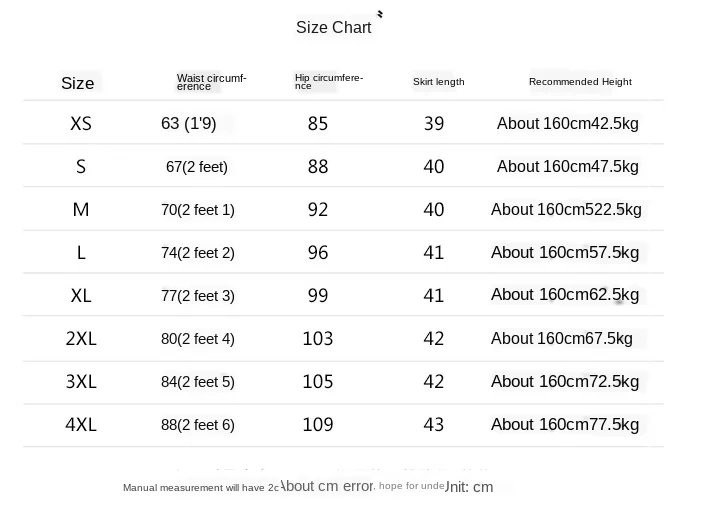The height and width of the screenshot is (510, 706).
Task: Select About 160cm42.5kg recommendation
Action: [x=568, y=123]
